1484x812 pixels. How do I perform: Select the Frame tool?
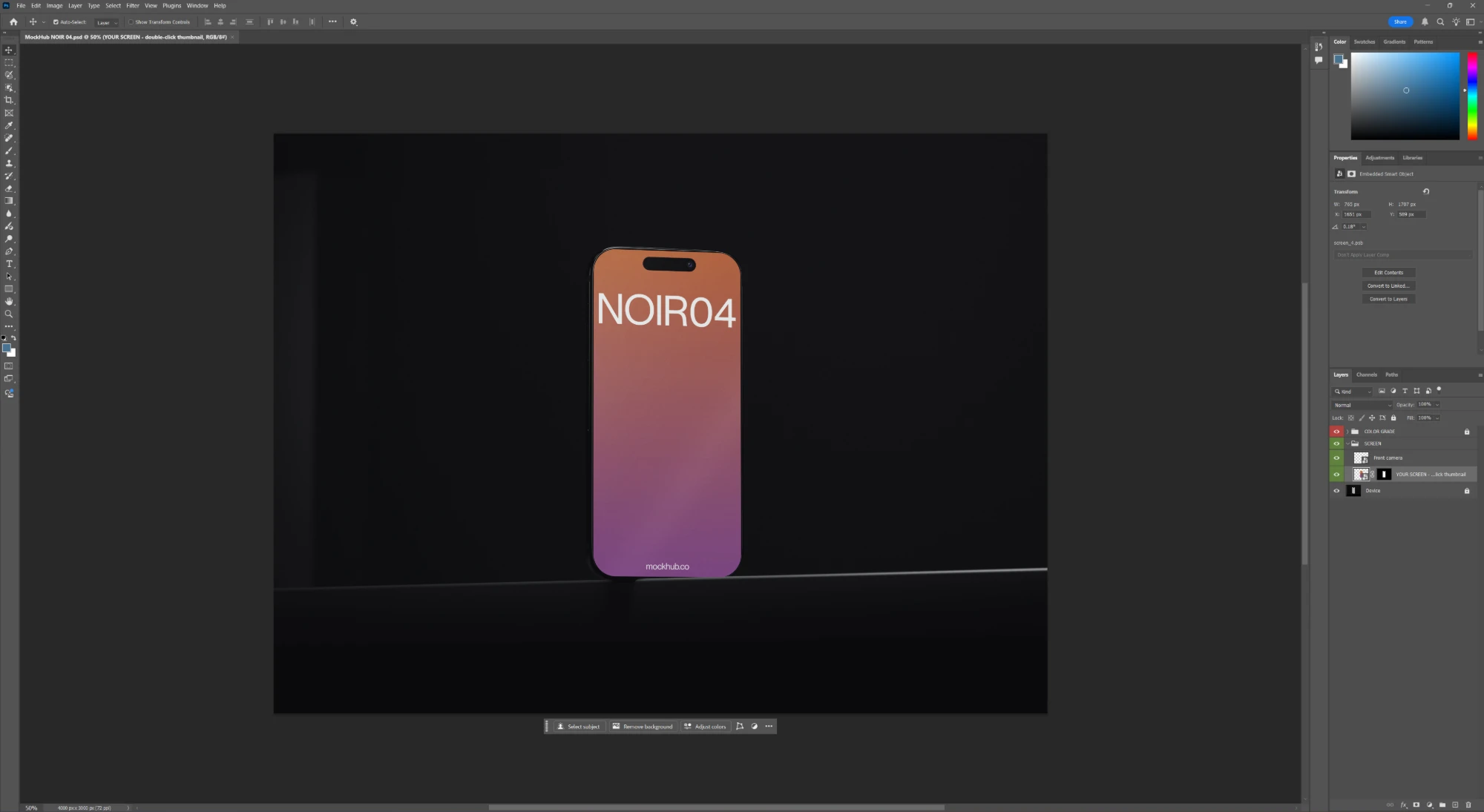[9, 113]
